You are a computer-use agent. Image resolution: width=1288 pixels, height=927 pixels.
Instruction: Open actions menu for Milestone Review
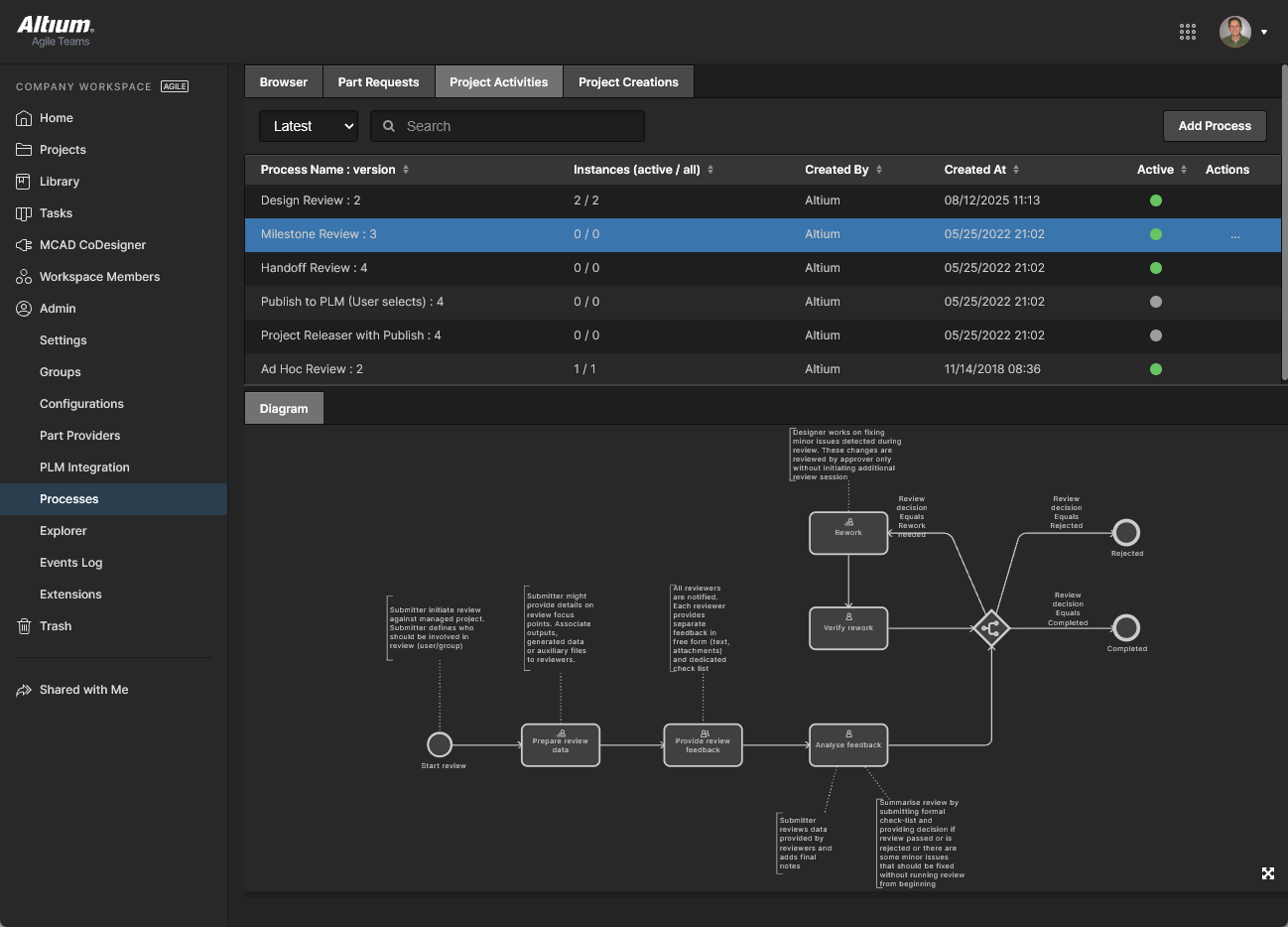click(x=1234, y=235)
